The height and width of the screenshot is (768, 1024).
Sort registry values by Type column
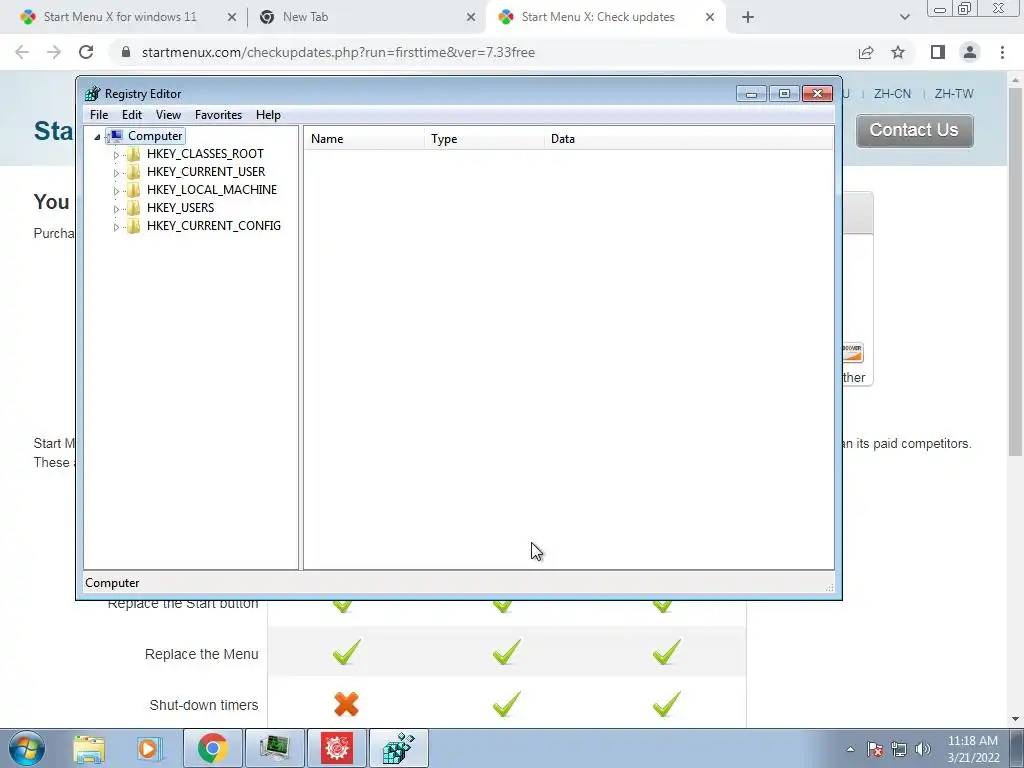tap(484, 139)
